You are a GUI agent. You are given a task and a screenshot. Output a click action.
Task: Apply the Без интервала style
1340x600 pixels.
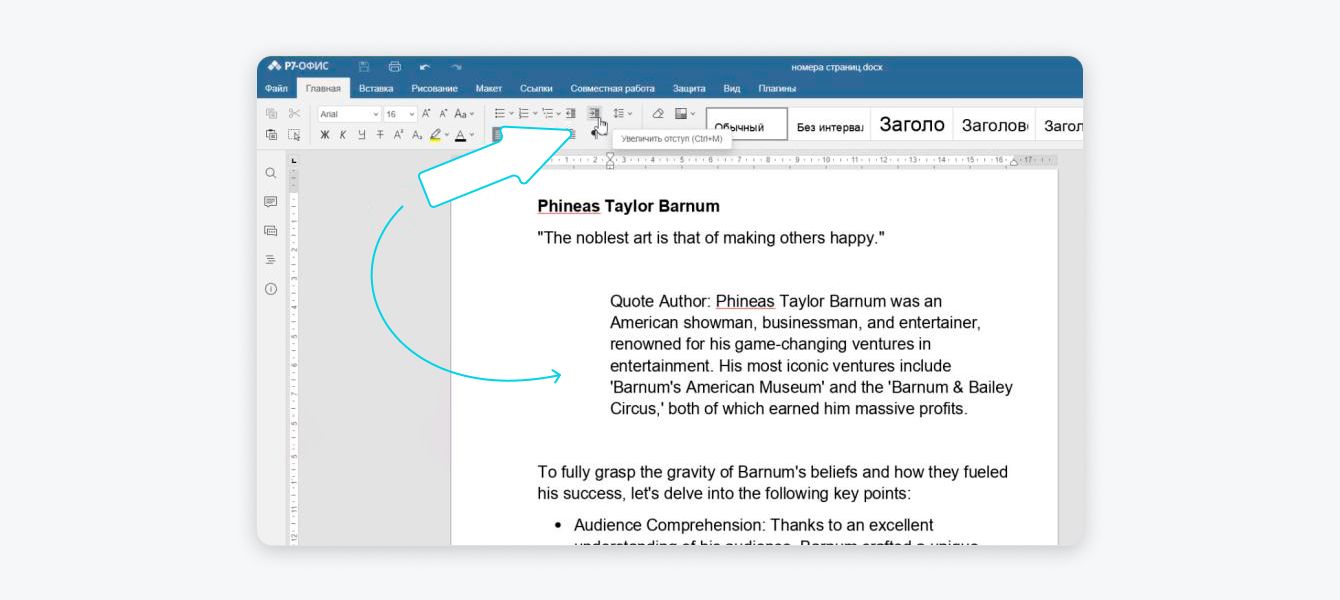point(829,126)
